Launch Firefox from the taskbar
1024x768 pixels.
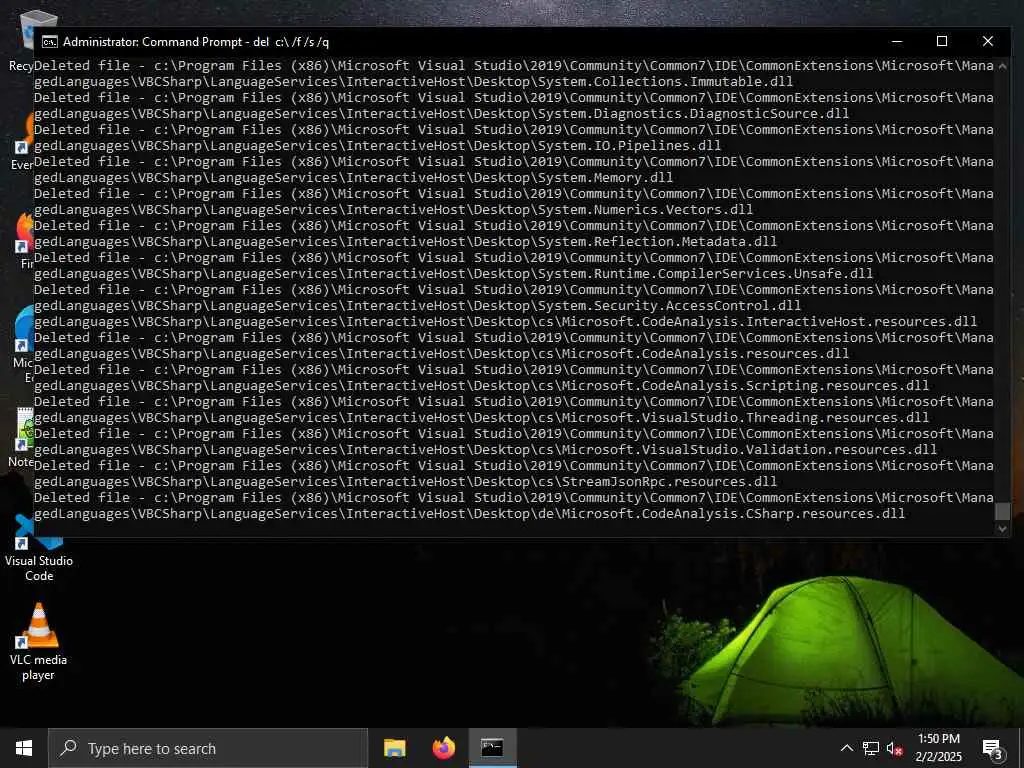click(x=443, y=748)
